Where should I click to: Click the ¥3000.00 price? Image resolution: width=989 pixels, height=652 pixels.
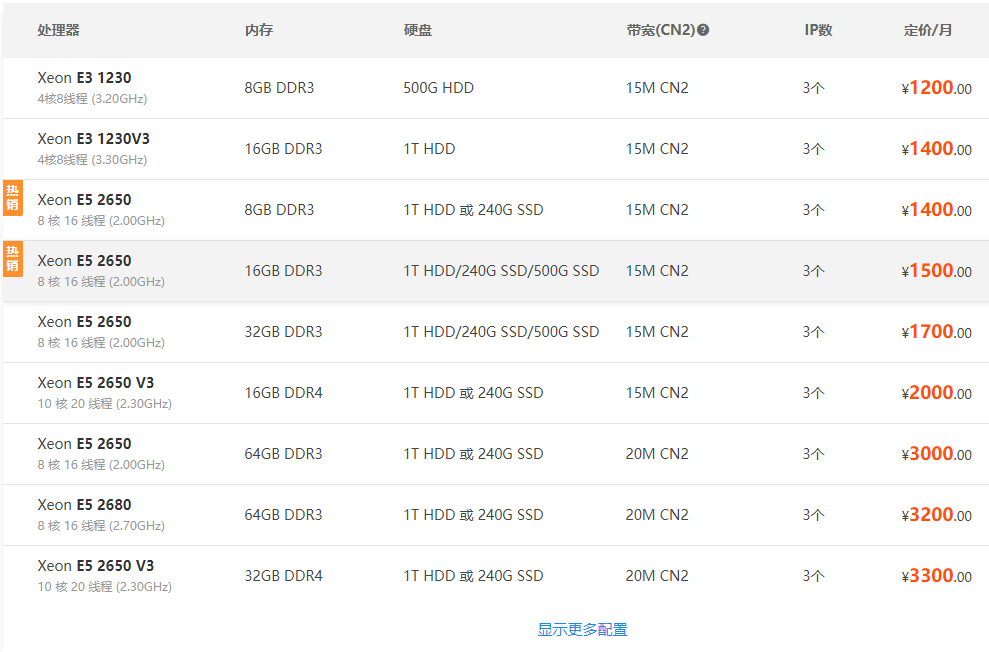point(937,454)
